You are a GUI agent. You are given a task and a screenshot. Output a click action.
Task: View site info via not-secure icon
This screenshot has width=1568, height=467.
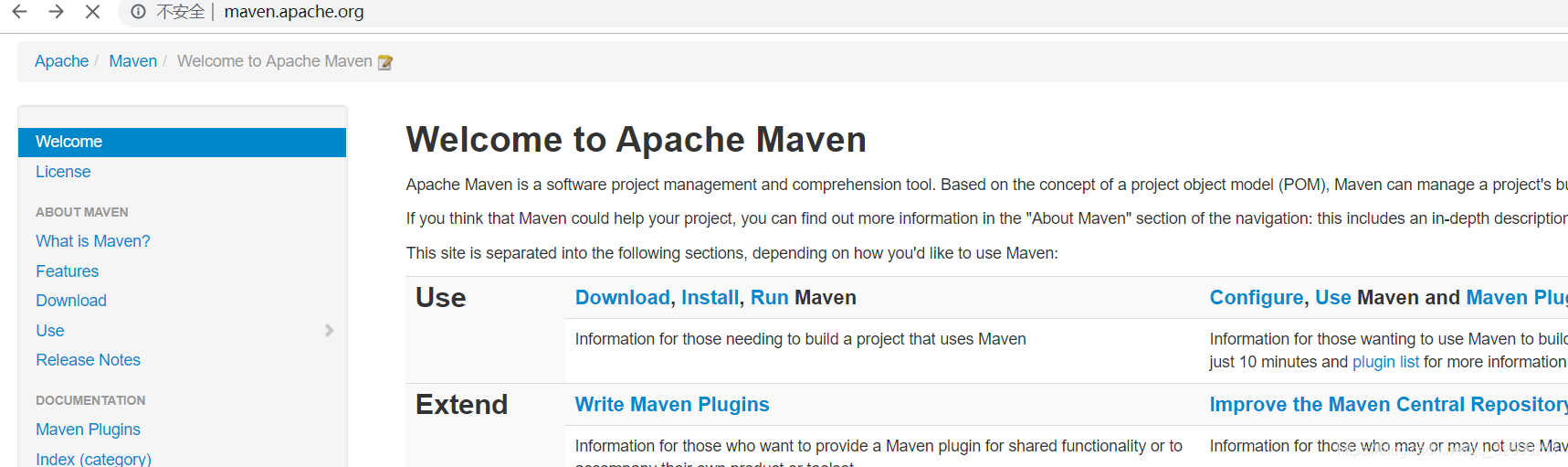139,12
